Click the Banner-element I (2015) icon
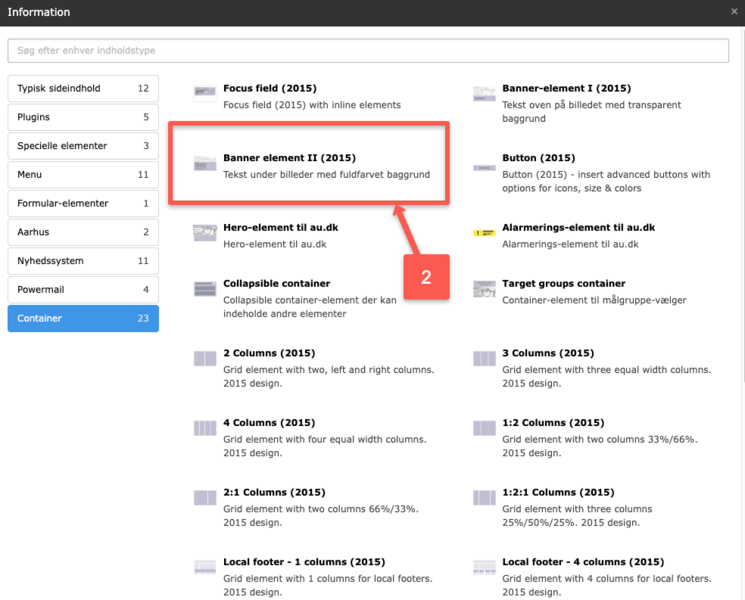Viewport: 745px width, 600px height. pos(484,93)
